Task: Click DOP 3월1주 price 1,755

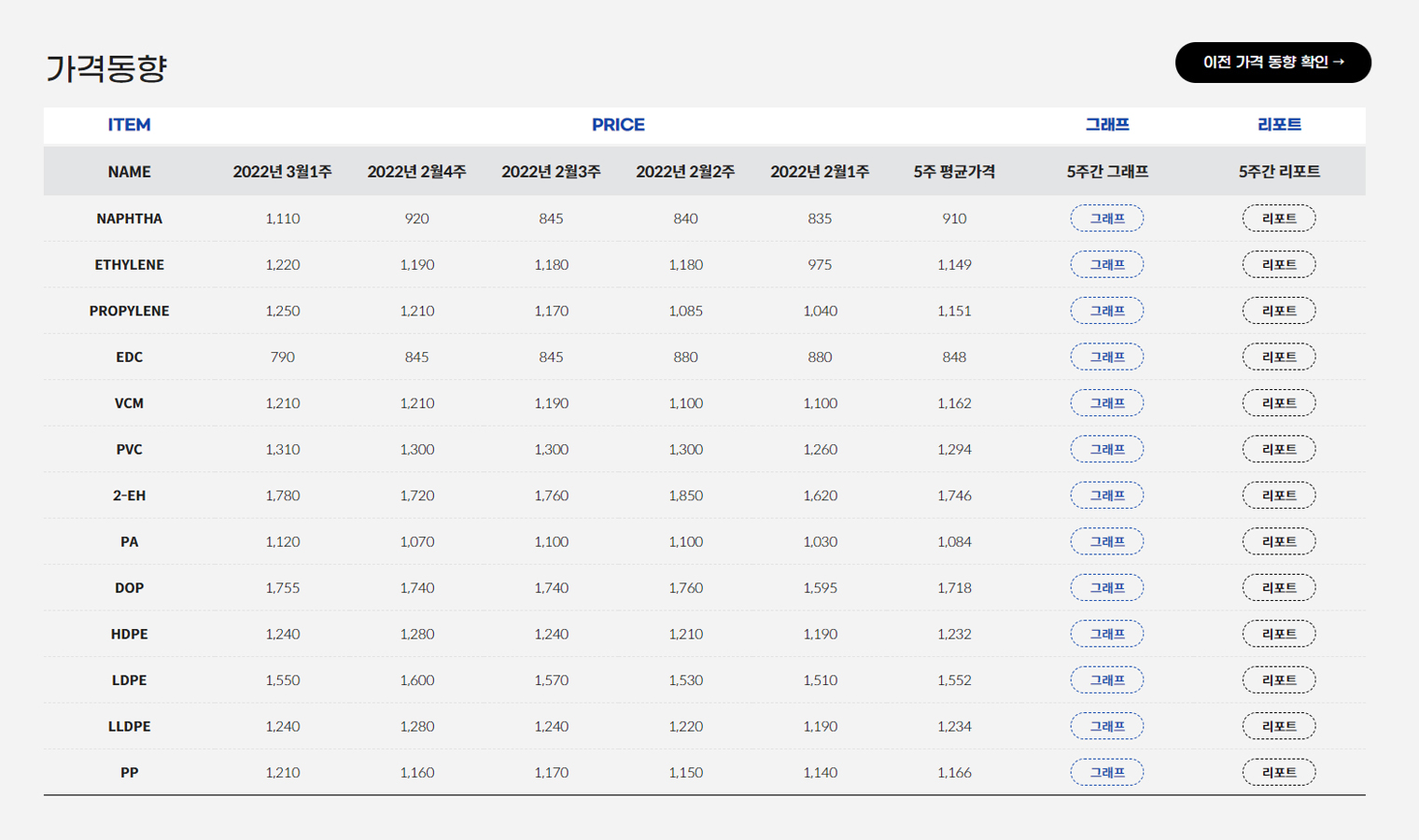Action: pyautogui.click(x=282, y=588)
